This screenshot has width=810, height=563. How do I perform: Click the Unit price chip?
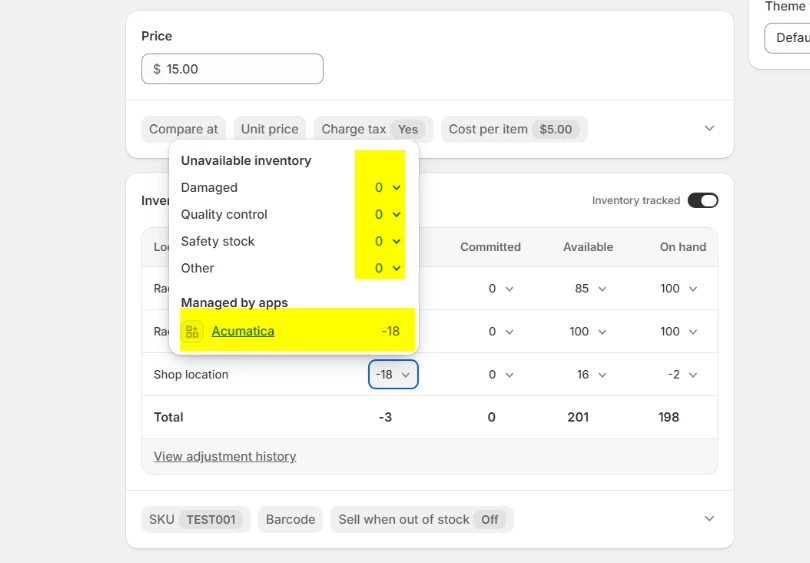pos(269,129)
